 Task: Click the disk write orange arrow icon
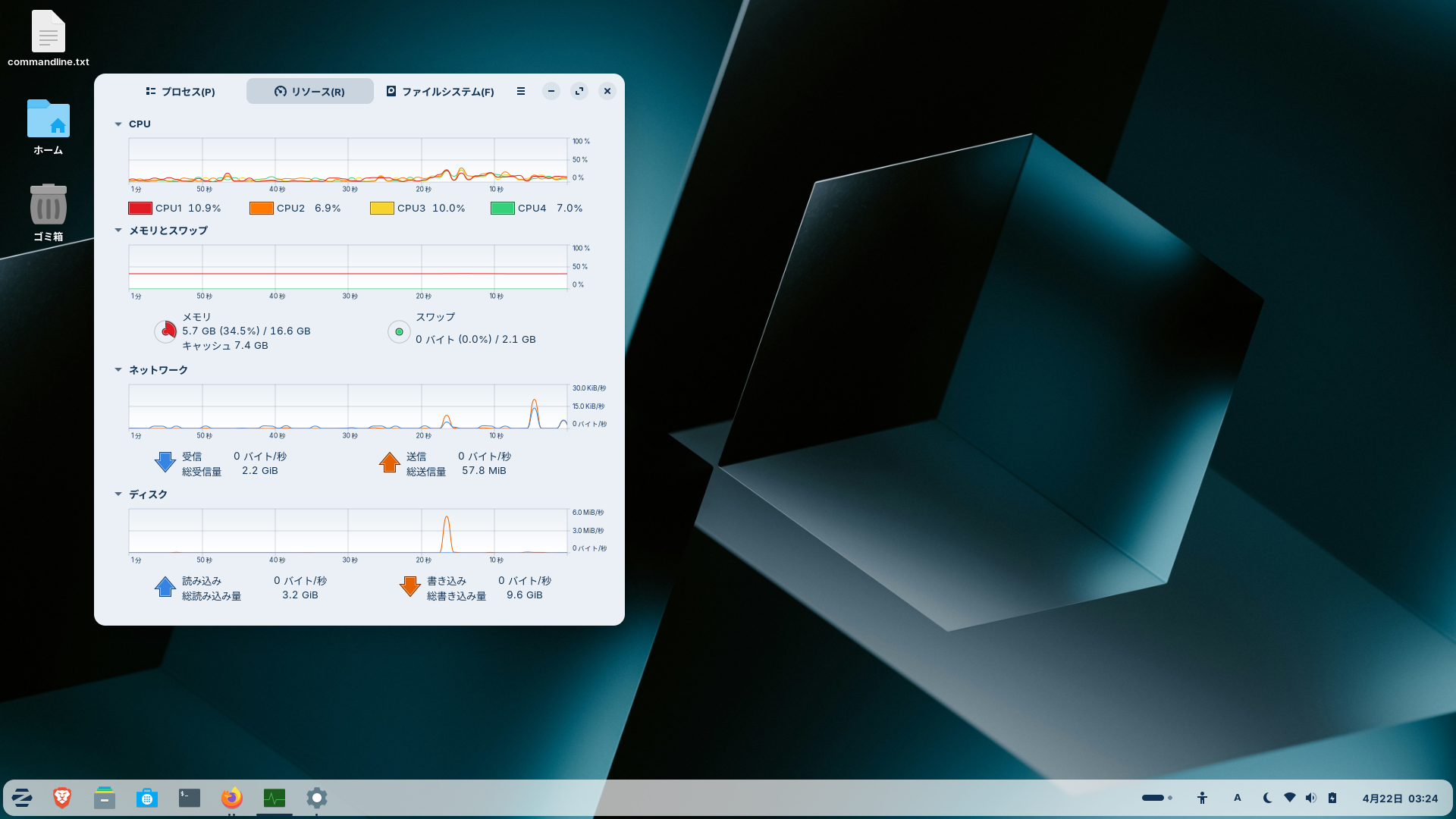click(x=409, y=587)
